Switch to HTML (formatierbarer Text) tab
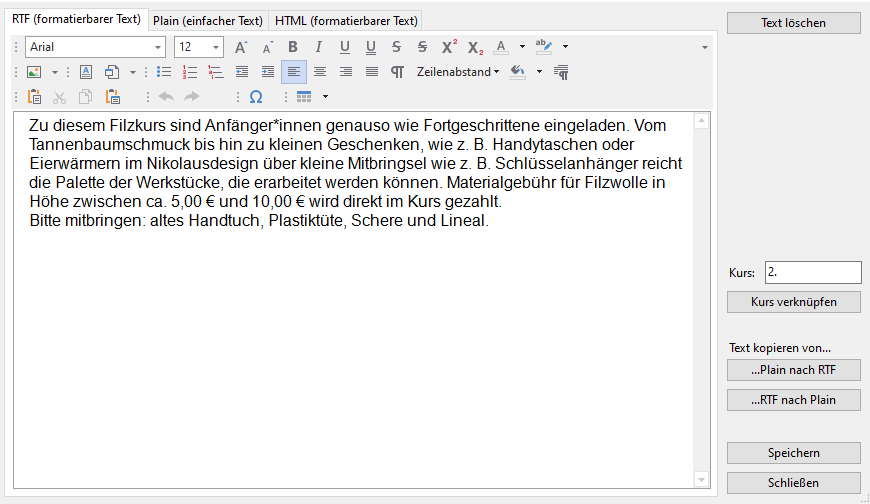This screenshot has width=870, height=504. tap(346, 21)
